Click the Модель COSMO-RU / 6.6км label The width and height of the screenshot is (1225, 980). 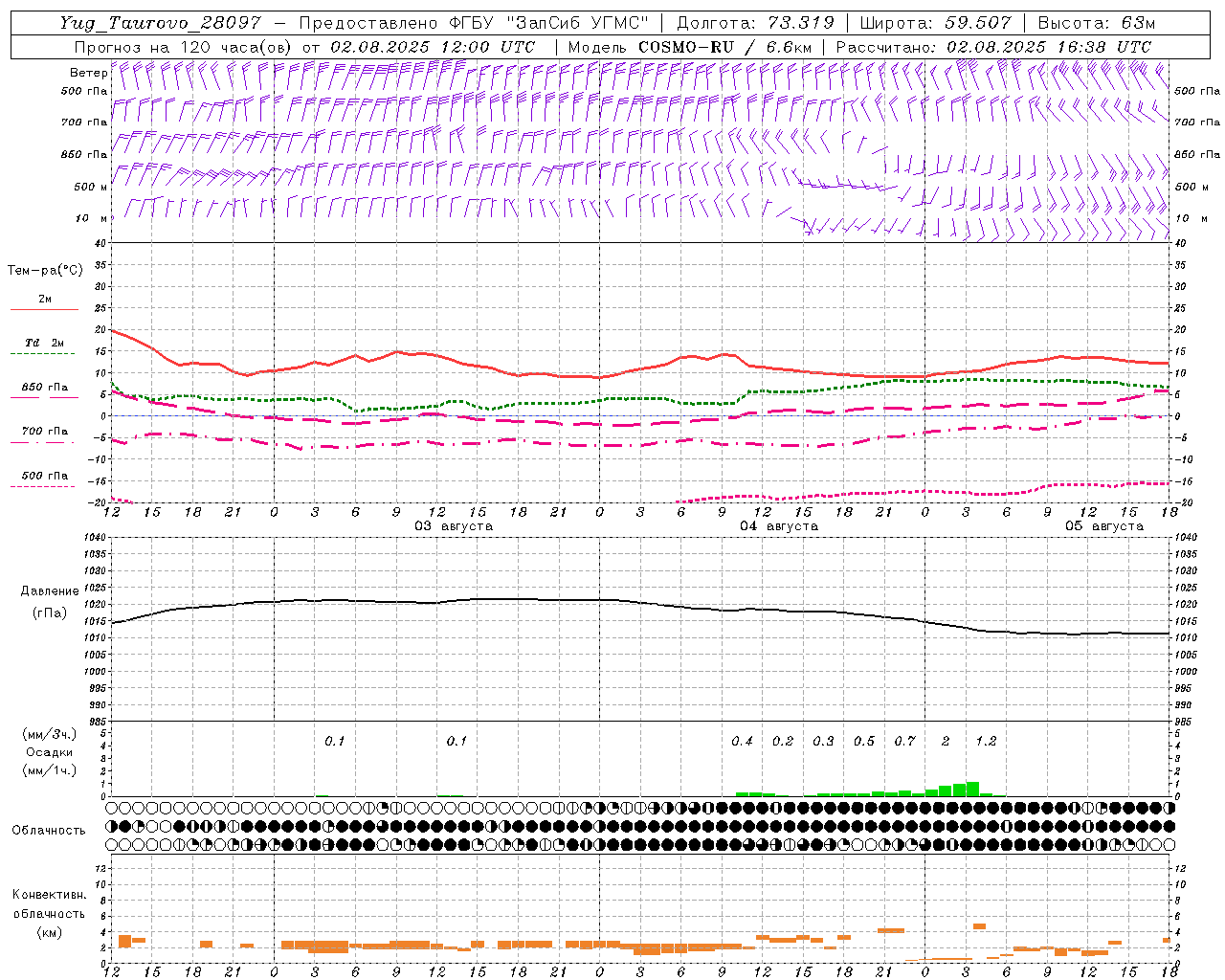[689, 47]
